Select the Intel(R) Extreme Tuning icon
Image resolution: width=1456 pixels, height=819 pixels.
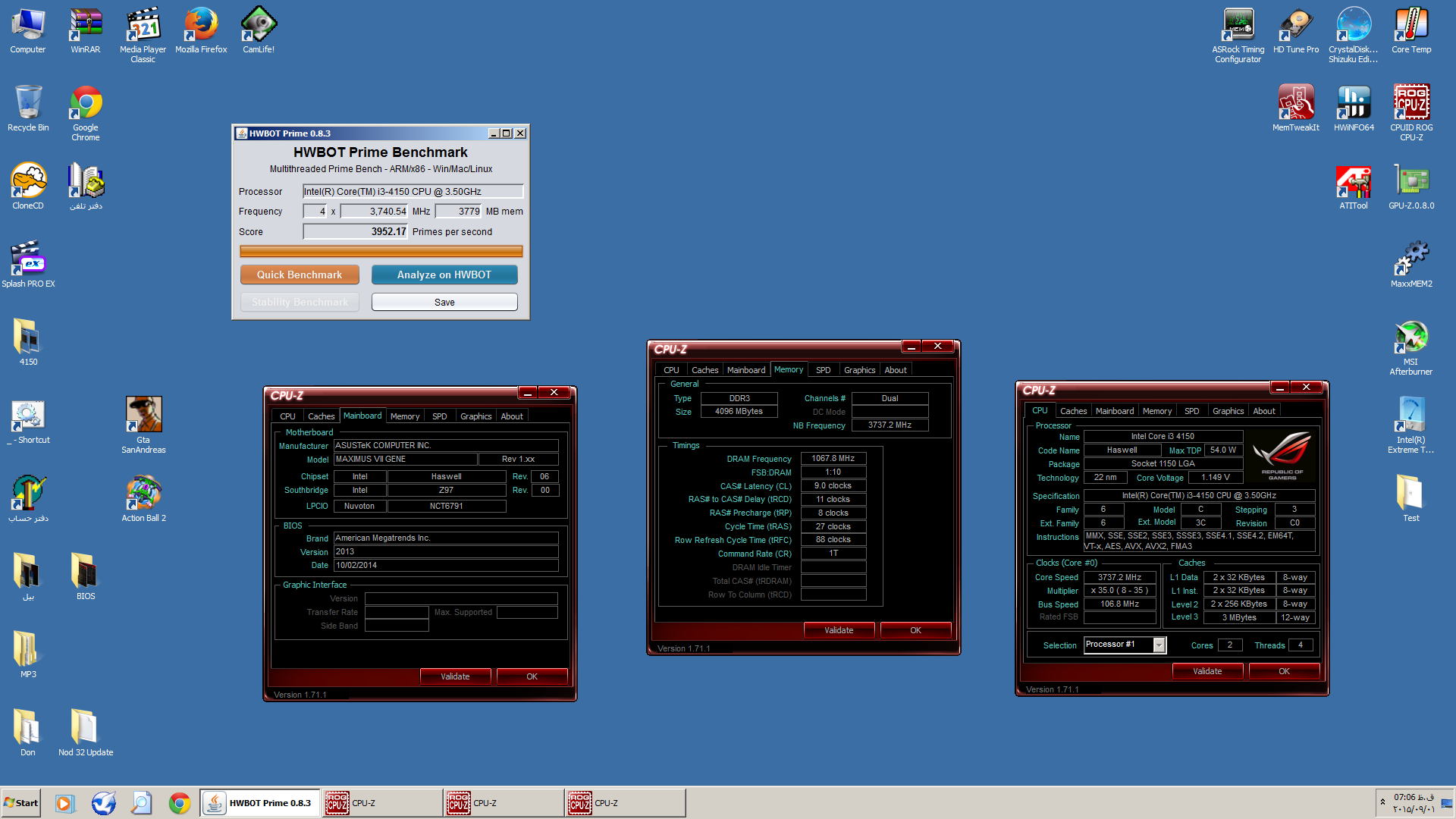1411,425
